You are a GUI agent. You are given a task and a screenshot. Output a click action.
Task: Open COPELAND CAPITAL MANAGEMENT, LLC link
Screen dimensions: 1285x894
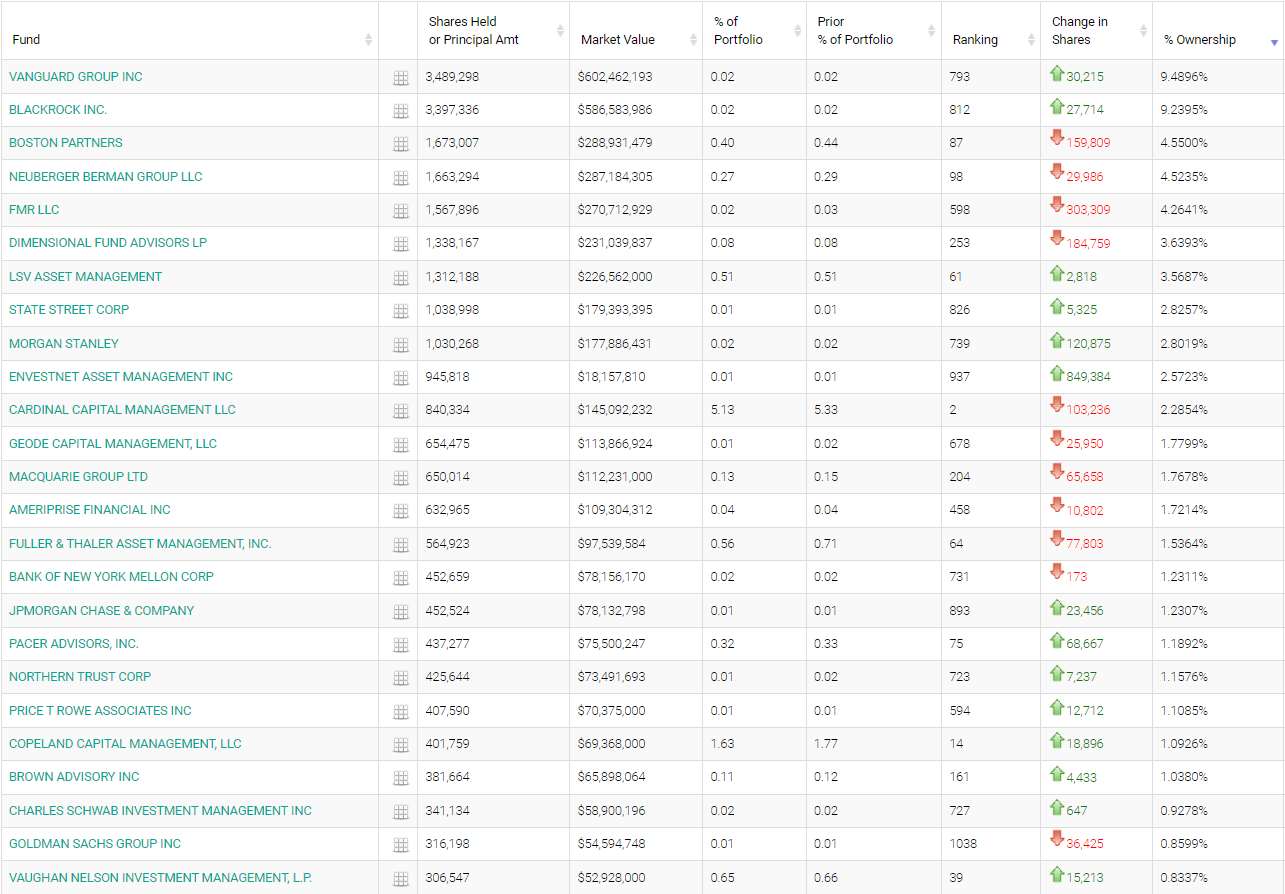(x=125, y=744)
